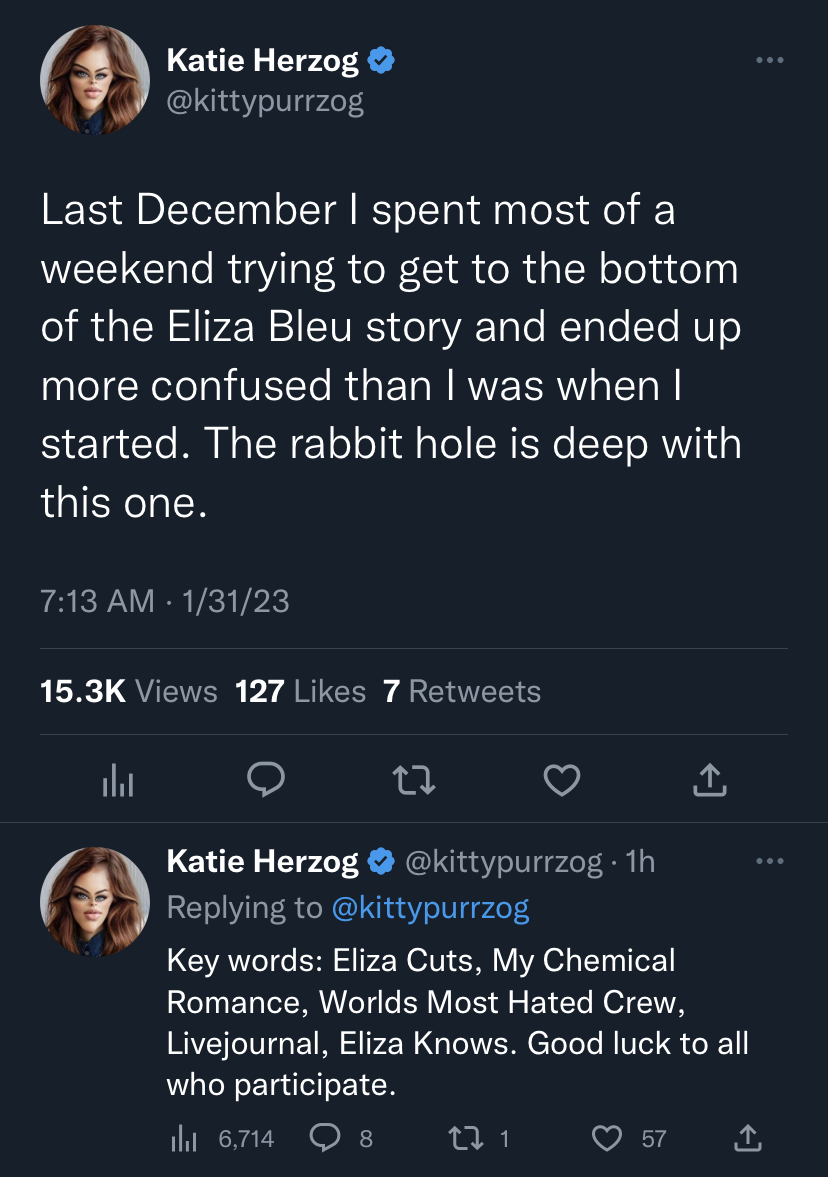Viewport: 828px width, 1177px height.
Task: View the 15.3K Views details
Action: pos(128,691)
